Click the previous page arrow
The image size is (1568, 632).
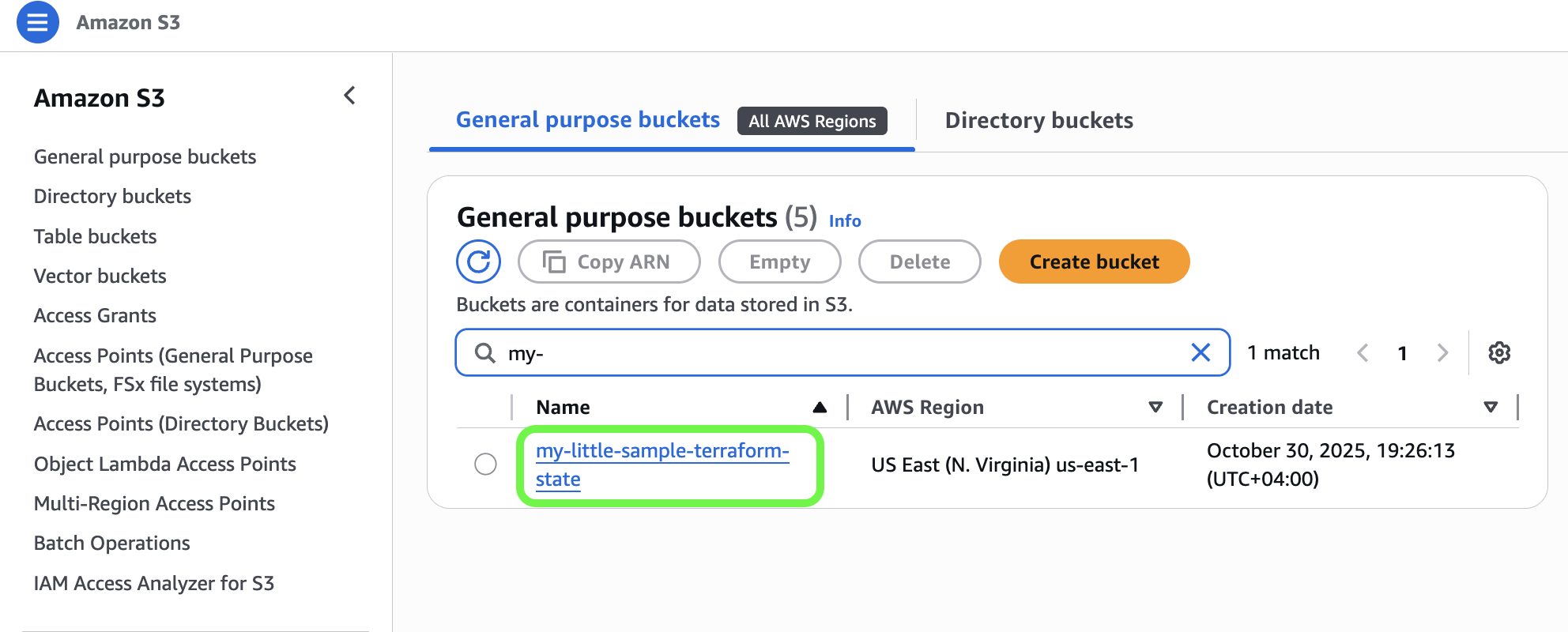1363,353
